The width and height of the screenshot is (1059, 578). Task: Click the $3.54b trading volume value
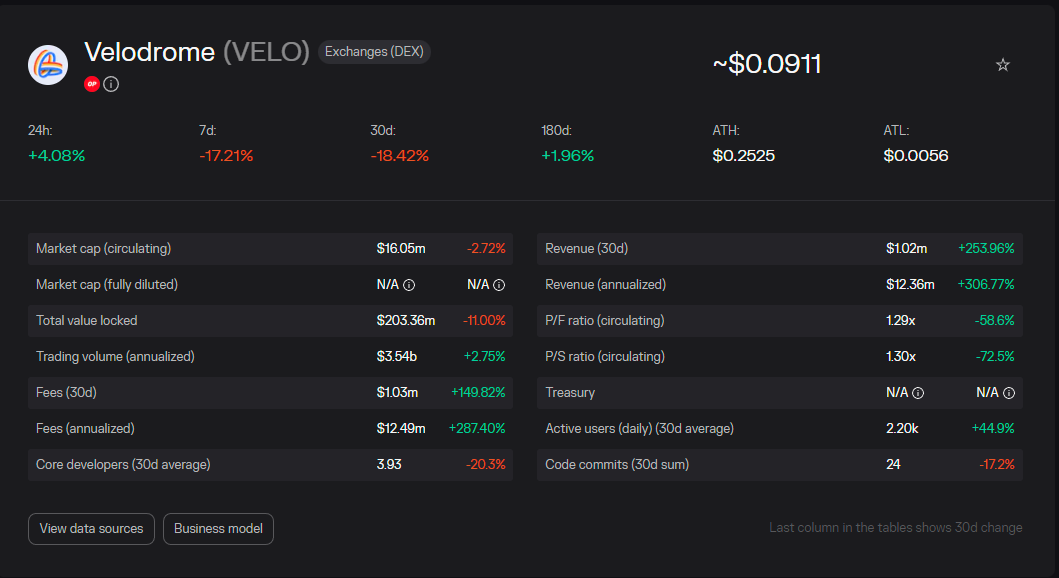click(x=396, y=357)
